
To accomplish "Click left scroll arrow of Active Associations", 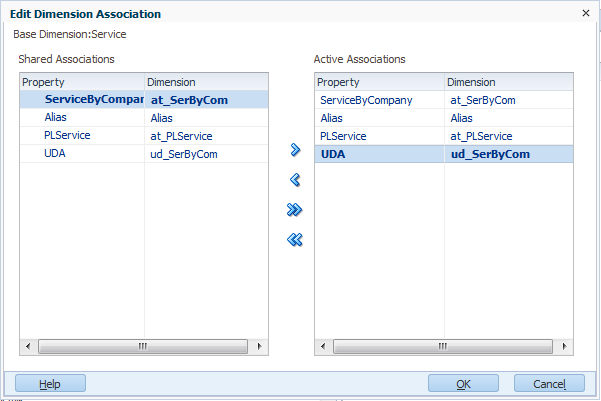I will coord(323,346).
